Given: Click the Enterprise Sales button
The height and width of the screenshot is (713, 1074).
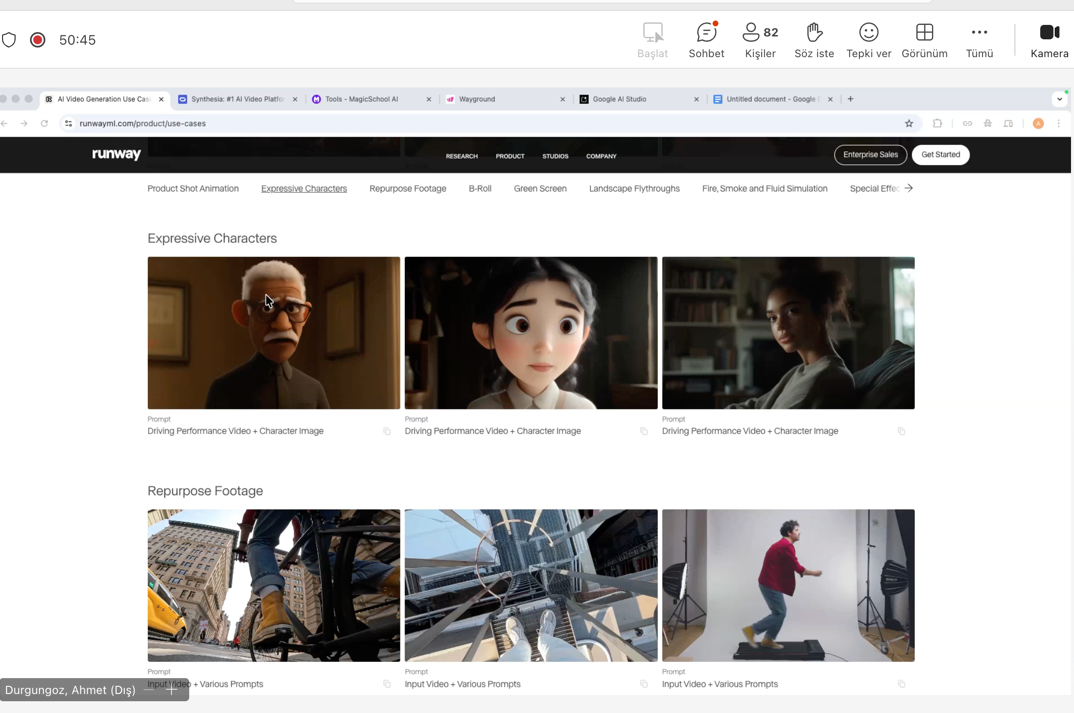Looking at the screenshot, I should [870, 155].
